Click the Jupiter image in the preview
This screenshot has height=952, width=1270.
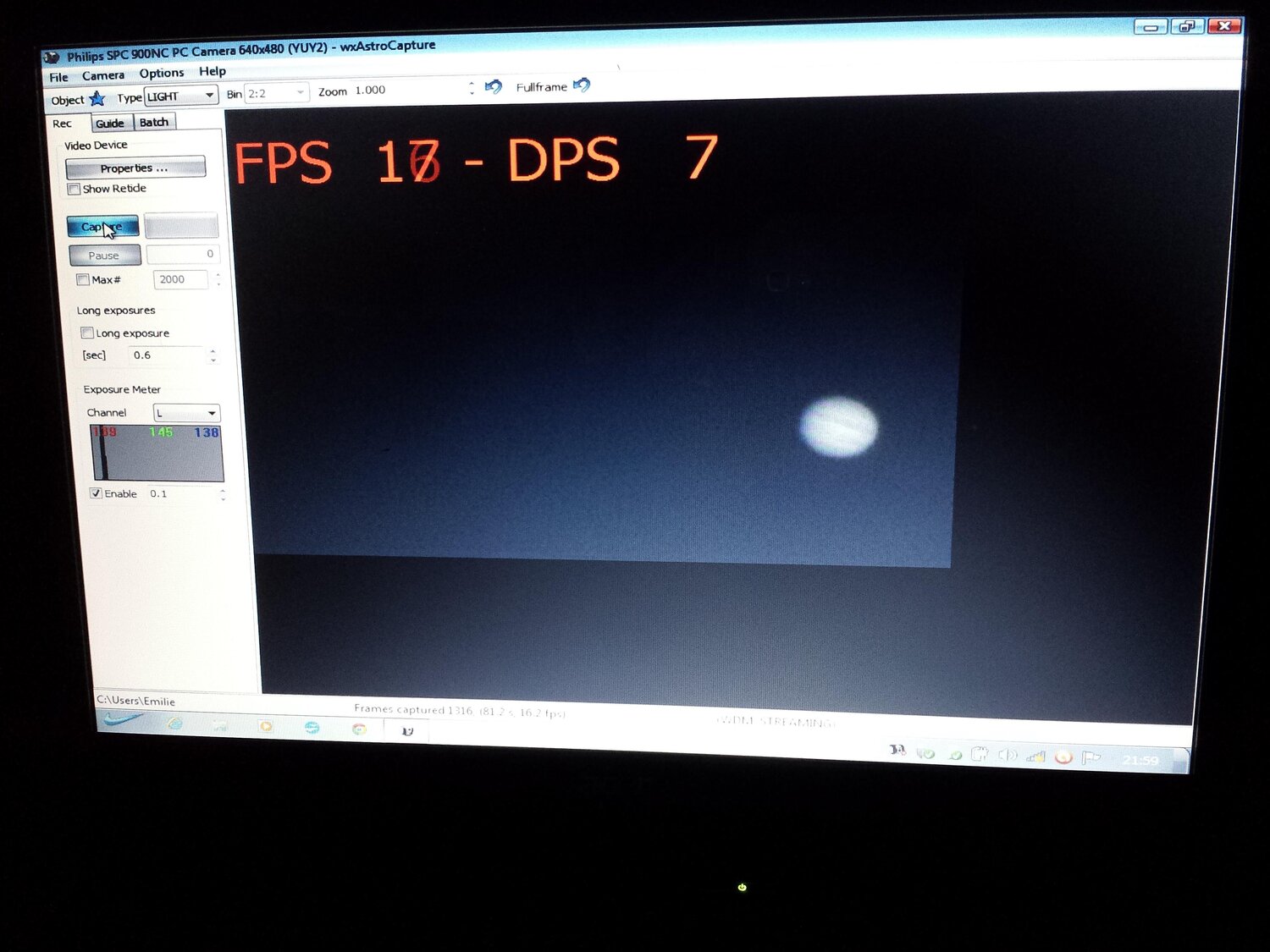tap(839, 427)
